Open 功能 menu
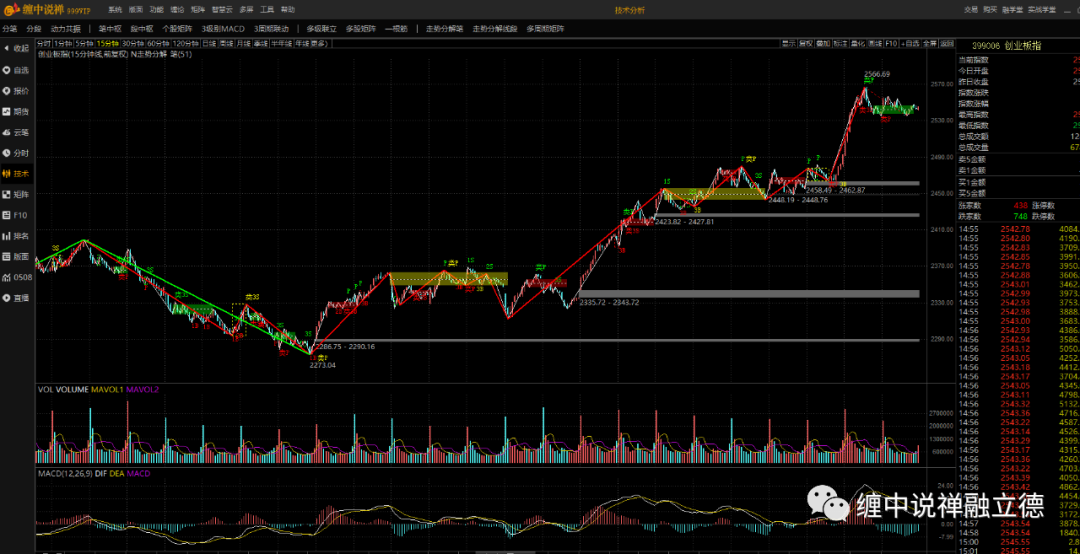The height and width of the screenshot is (554, 1080). (x=156, y=10)
